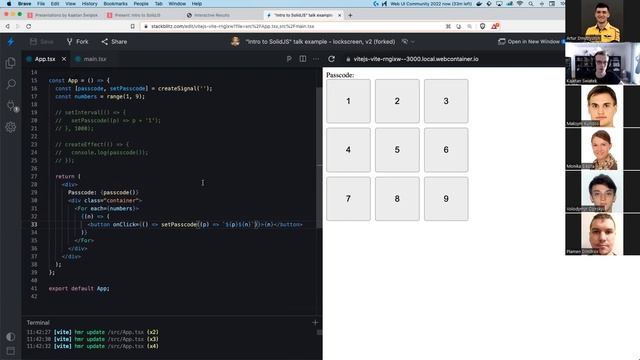
Task: Open the Window menu
Action: click(x=177, y=4)
